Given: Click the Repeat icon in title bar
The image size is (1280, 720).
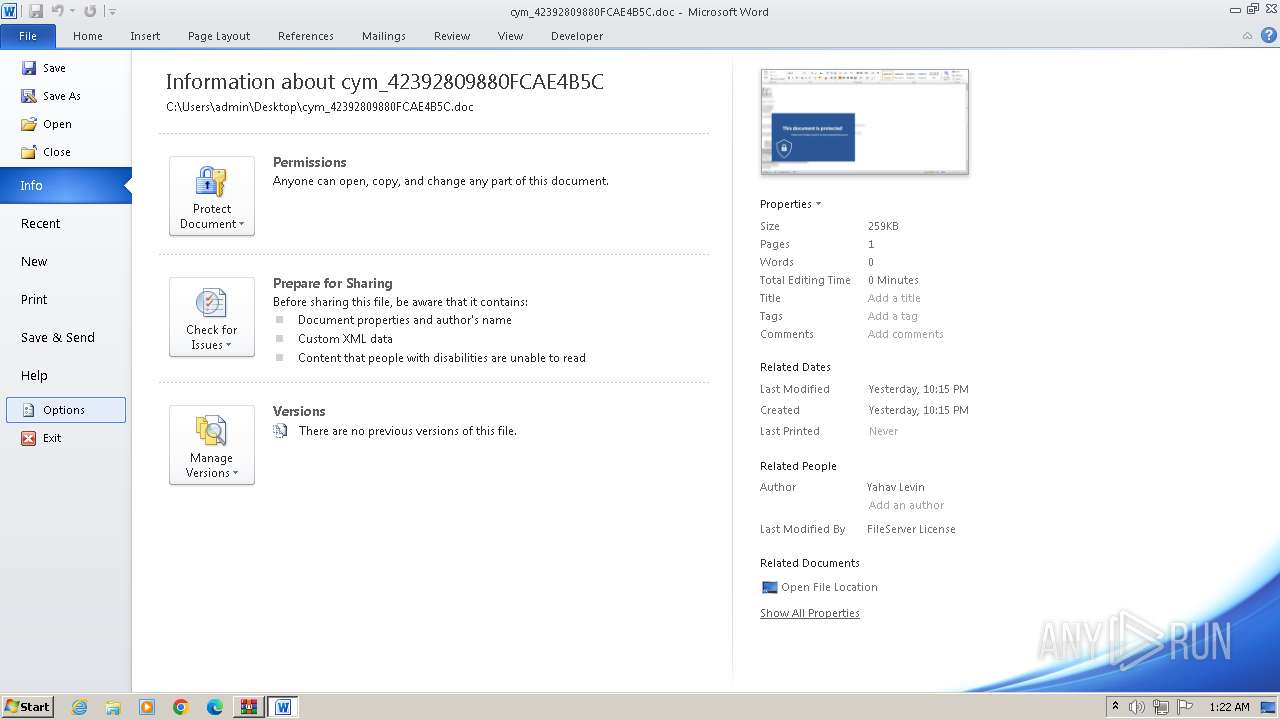Looking at the screenshot, I should point(90,11).
